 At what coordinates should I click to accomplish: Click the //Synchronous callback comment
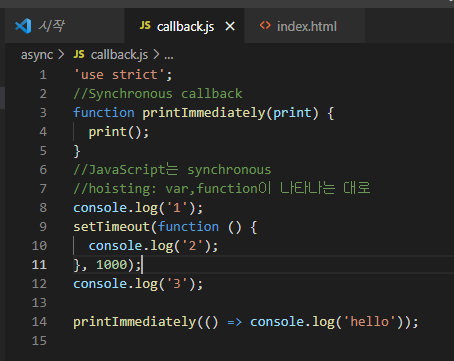[x=158, y=94]
